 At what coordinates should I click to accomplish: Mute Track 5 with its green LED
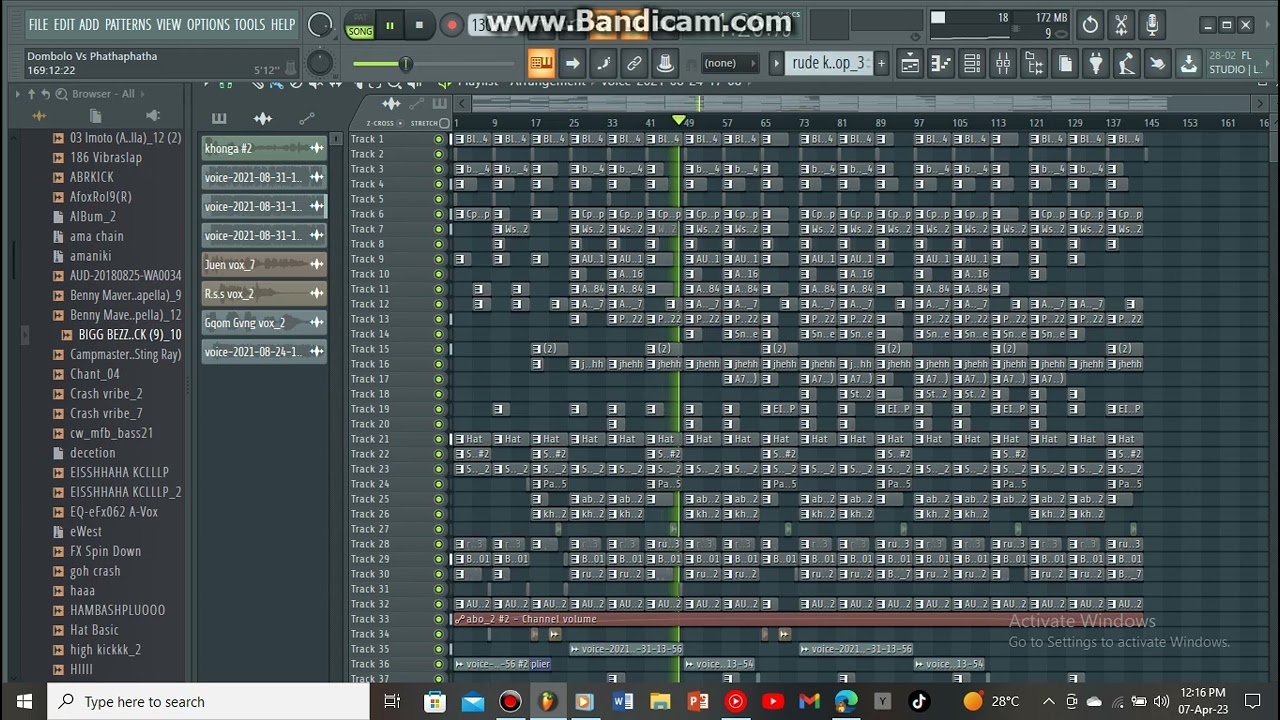coord(438,199)
